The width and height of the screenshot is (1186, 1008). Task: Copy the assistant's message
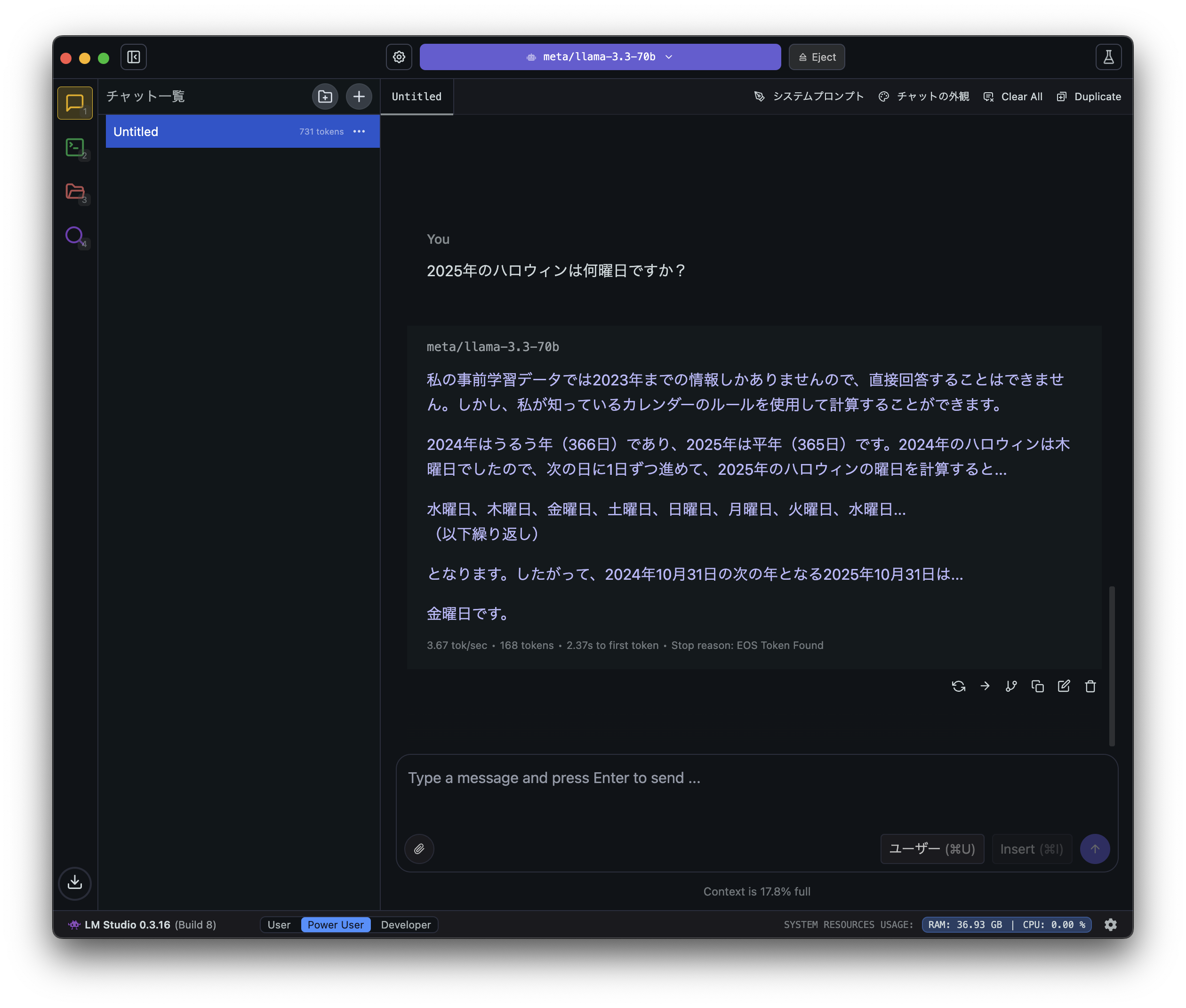coord(1037,686)
